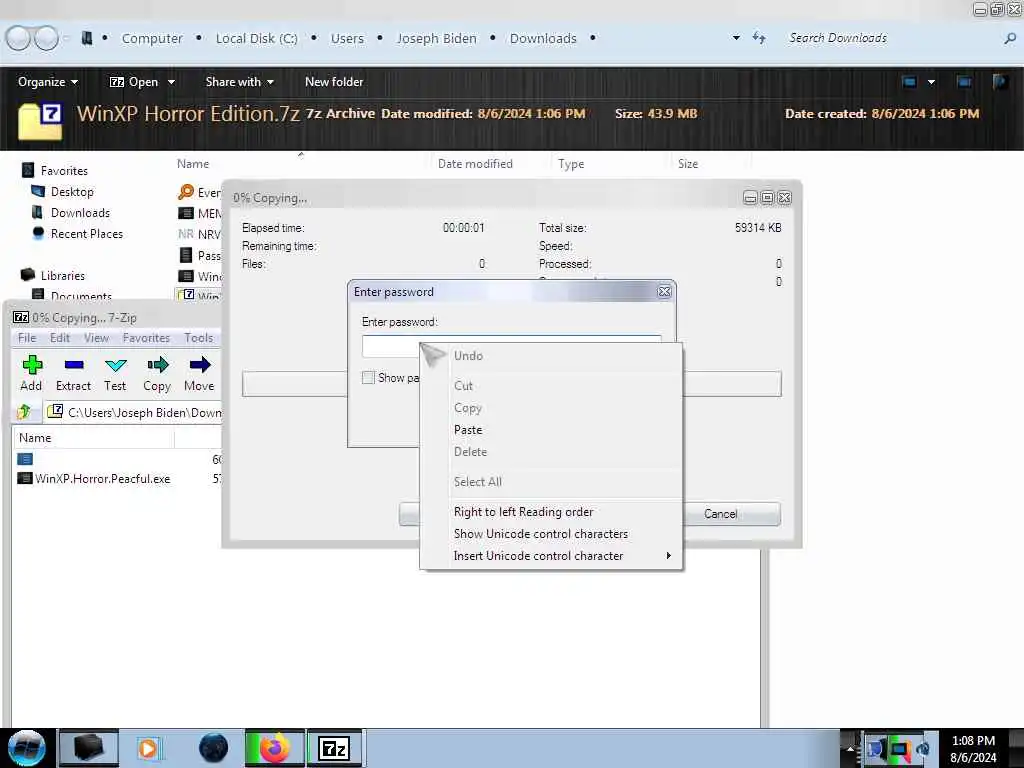Image resolution: width=1024 pixels, height=768 pixels.
Task: Open Firefox from the taskbar
Action: 274,748
